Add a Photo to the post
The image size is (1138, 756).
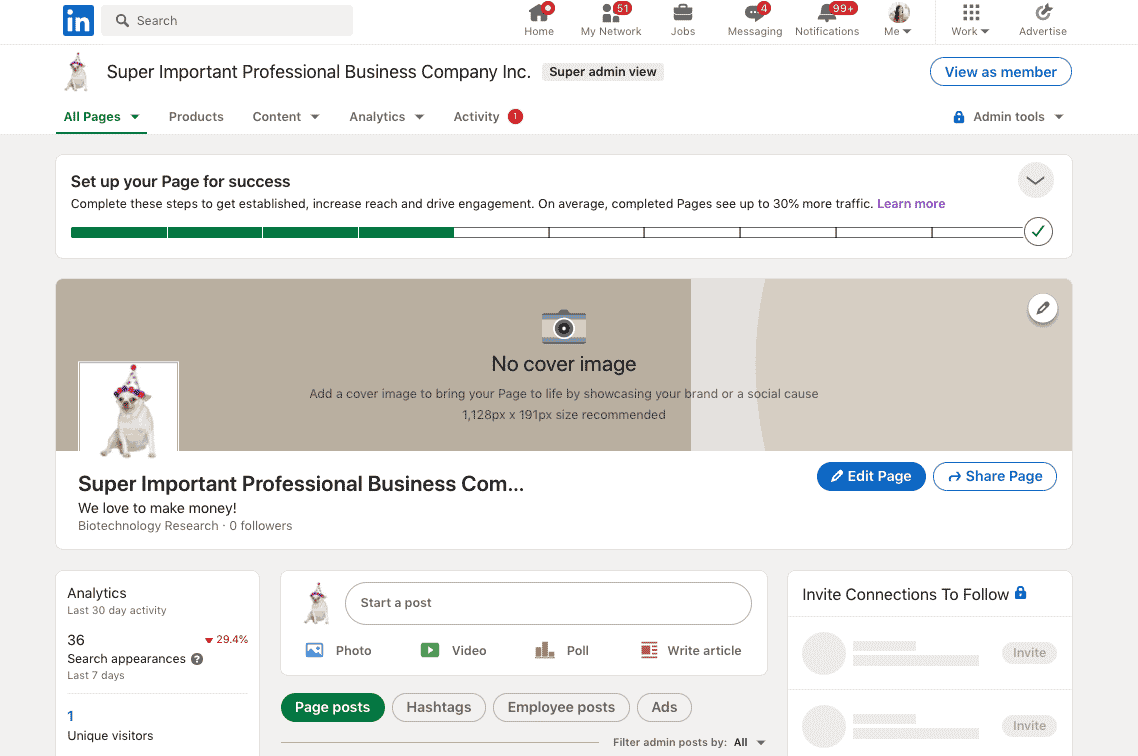tap(338, 650)
